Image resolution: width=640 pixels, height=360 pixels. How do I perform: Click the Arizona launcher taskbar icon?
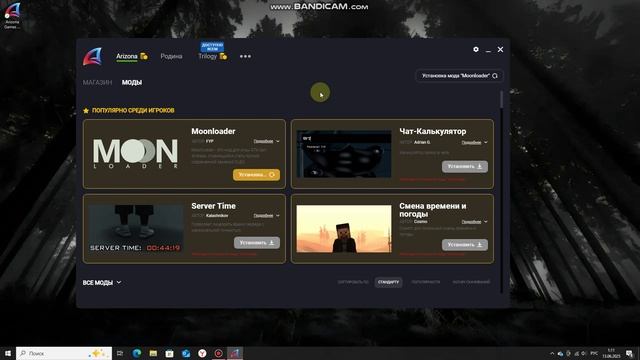235,353
